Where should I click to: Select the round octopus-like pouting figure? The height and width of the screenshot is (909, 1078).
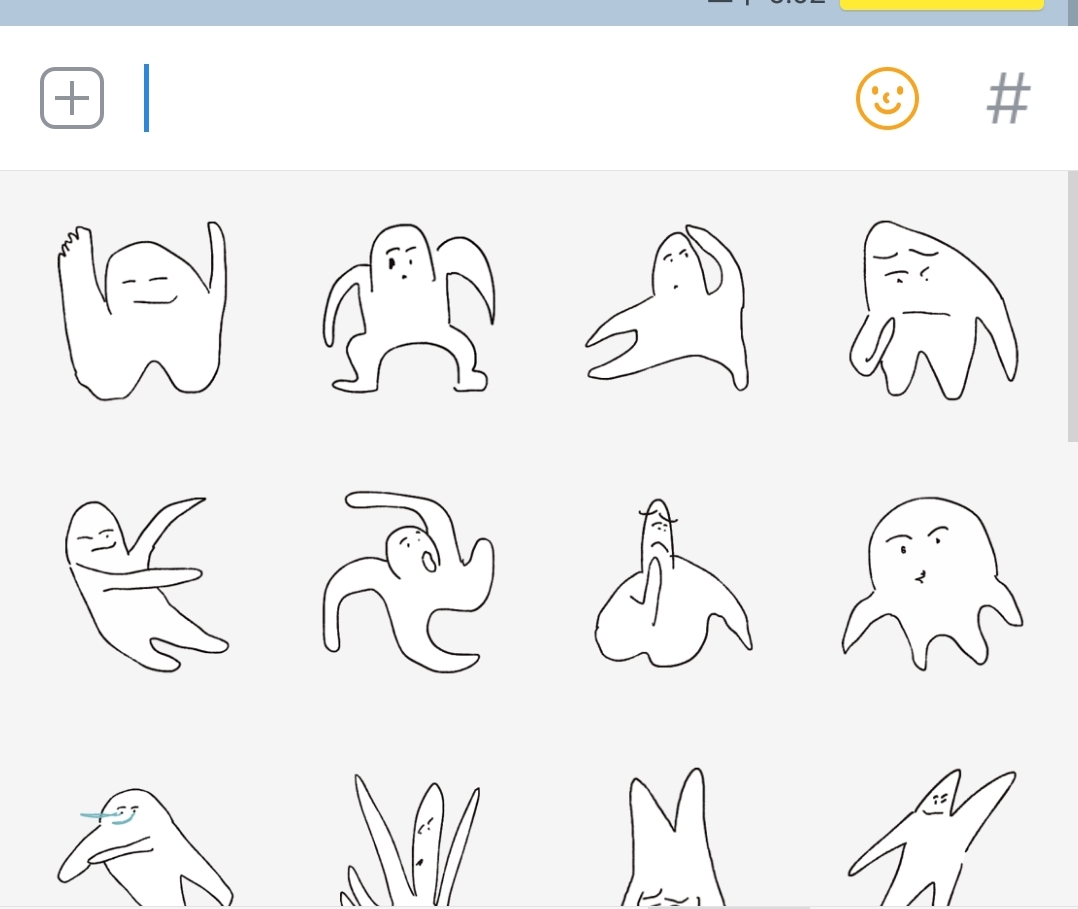click(933, 583)
